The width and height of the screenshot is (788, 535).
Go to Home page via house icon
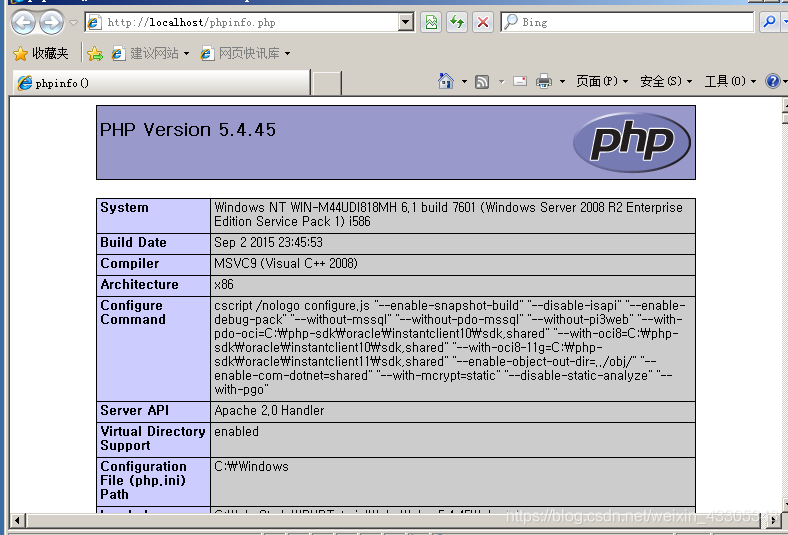446,81
